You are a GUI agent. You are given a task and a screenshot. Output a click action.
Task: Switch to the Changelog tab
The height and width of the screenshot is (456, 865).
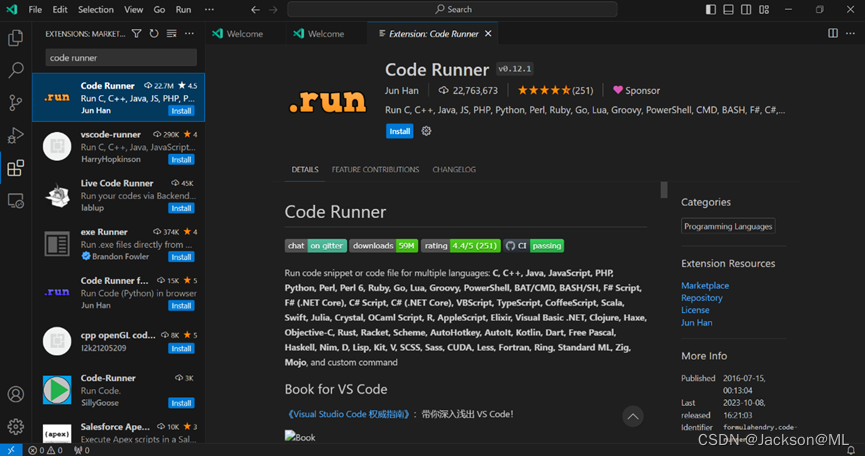[454, 169]
